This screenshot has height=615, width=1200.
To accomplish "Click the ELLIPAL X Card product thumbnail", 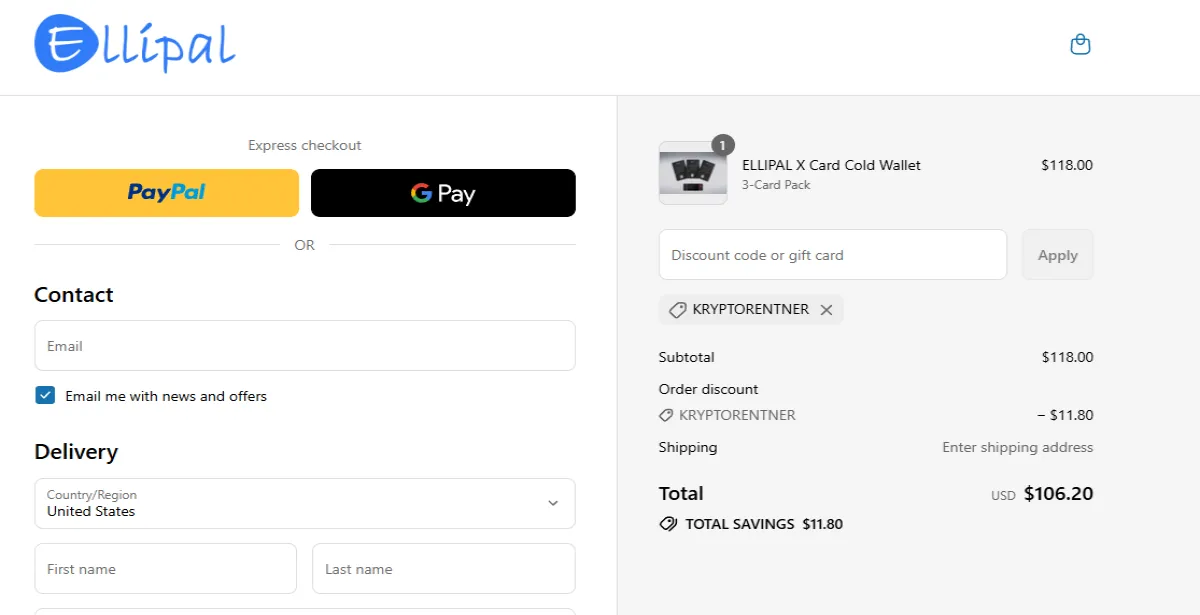I will [x=692, y=173].
